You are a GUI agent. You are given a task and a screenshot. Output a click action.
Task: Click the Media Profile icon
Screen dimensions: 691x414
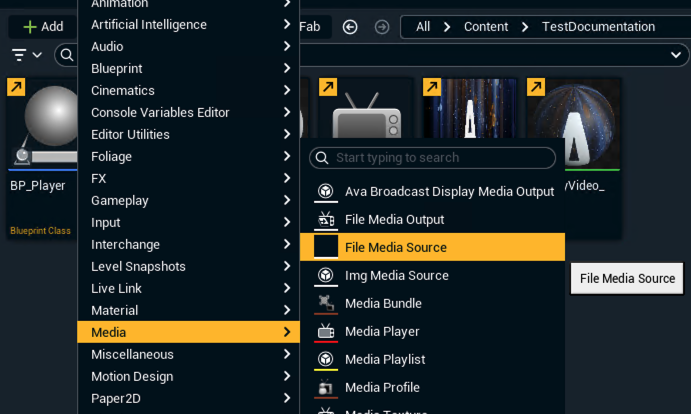tap(326, 388)
